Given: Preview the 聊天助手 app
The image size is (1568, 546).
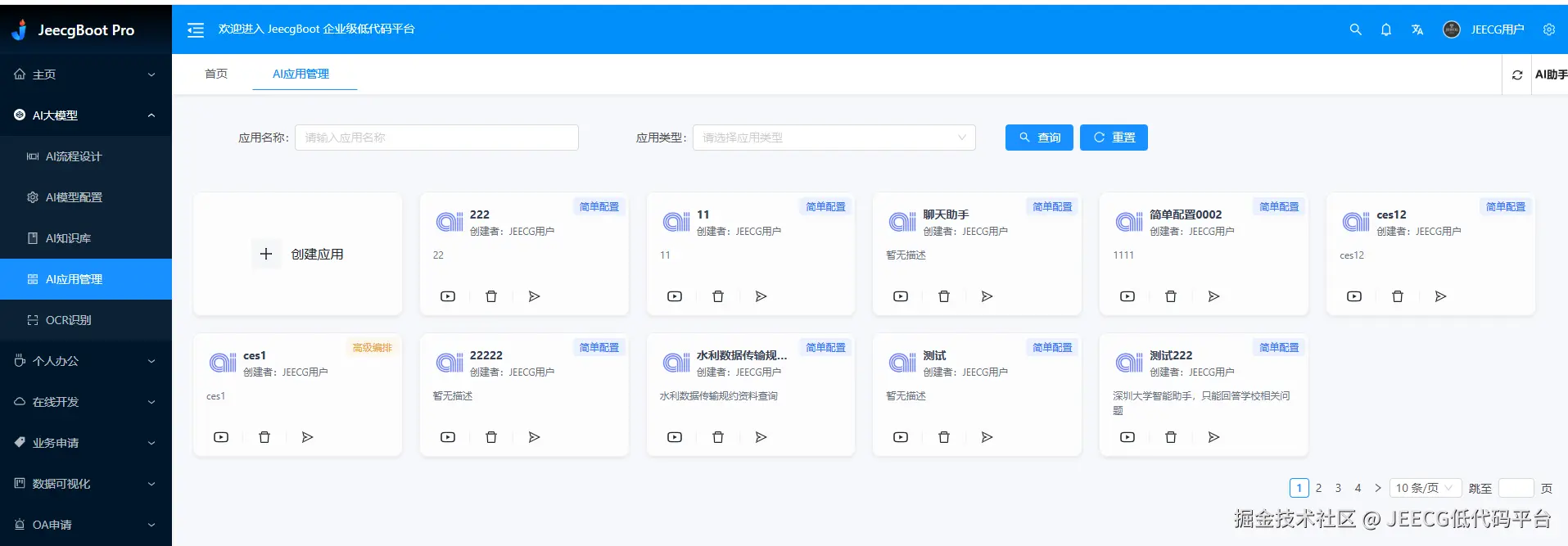Looking at the screenshot, I should [901, 296].
